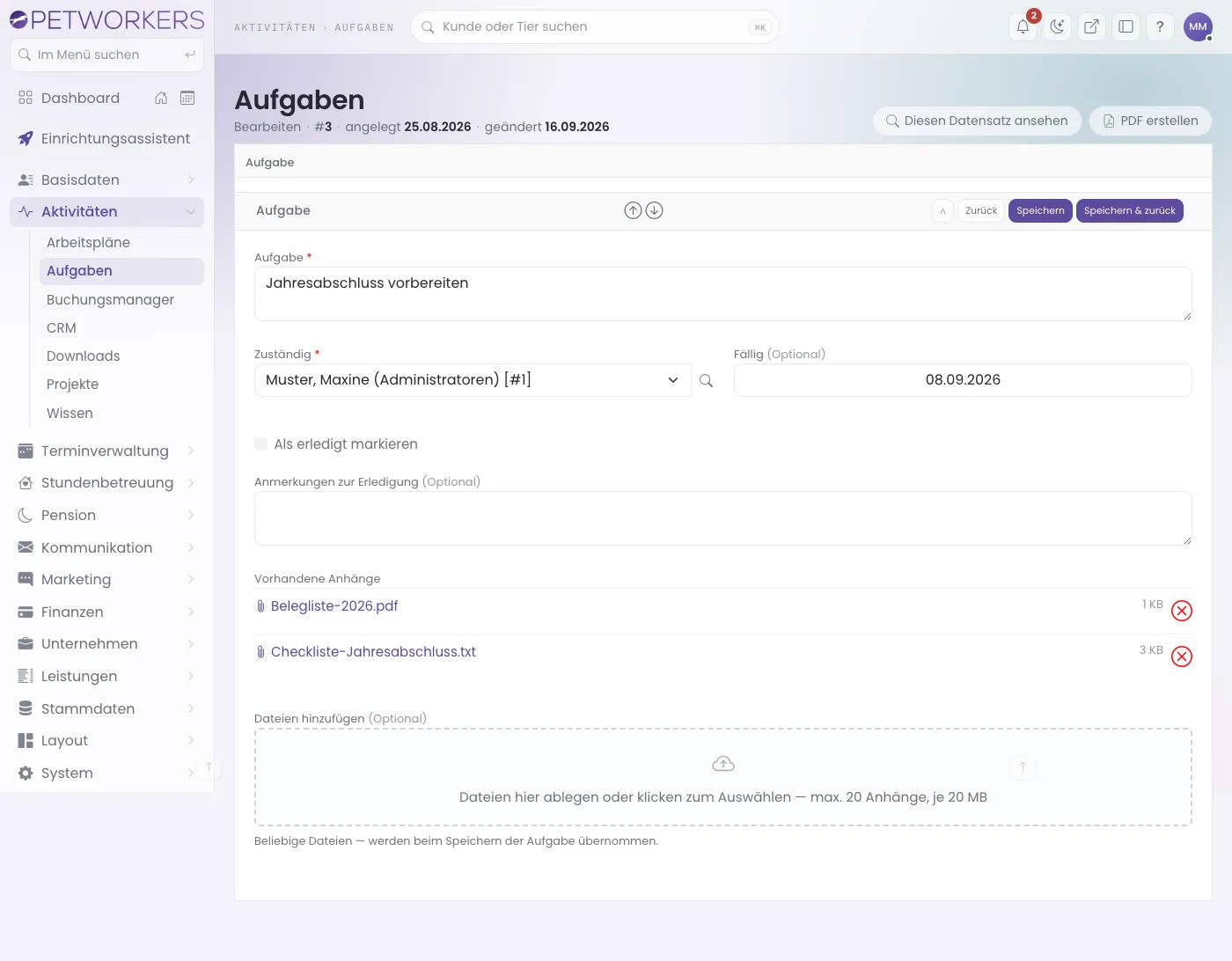Click the PETWORKERS logo
The image size is (1232, 961).
point(106,19)
